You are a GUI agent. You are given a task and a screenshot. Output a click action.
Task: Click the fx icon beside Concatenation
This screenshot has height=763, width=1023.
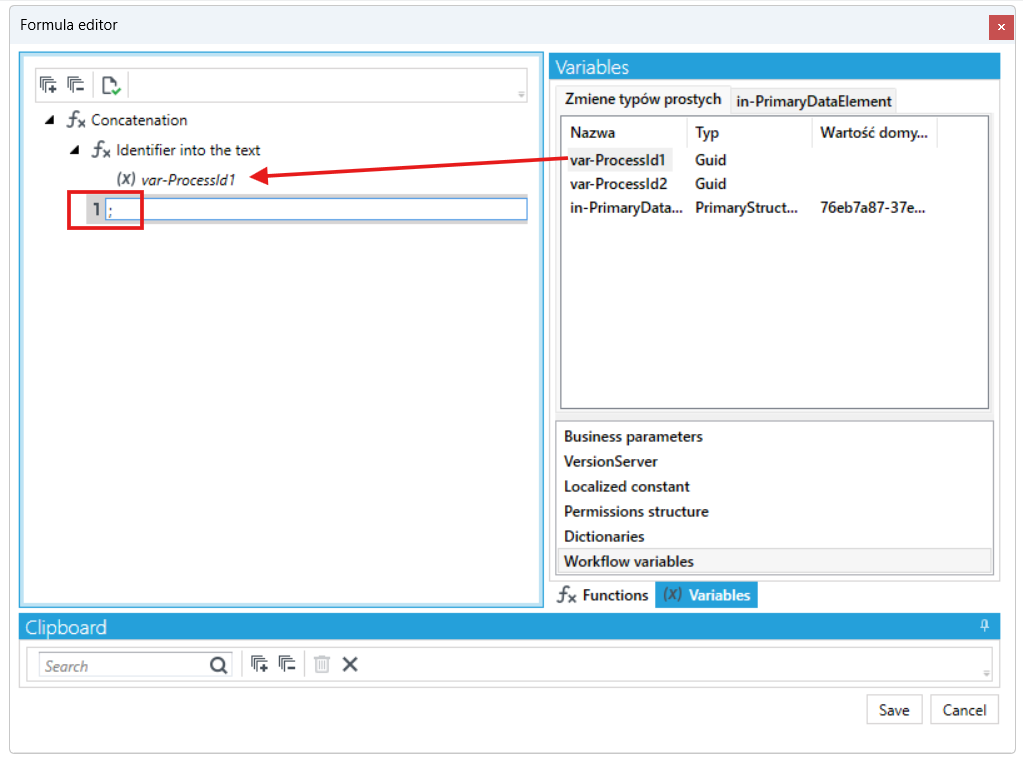tap(76, 119)
